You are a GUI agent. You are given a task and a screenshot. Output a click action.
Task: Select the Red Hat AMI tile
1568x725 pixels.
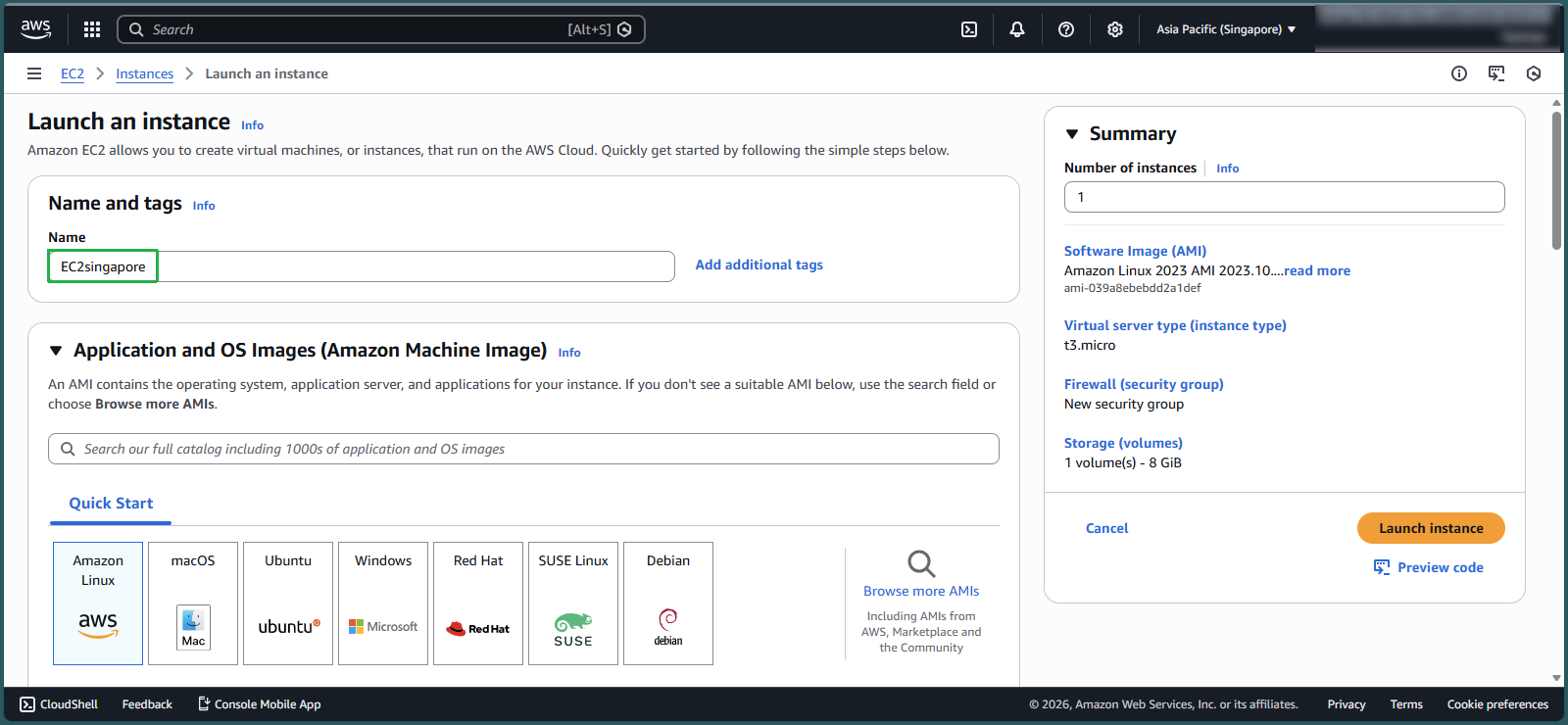[x=478, y=604]
